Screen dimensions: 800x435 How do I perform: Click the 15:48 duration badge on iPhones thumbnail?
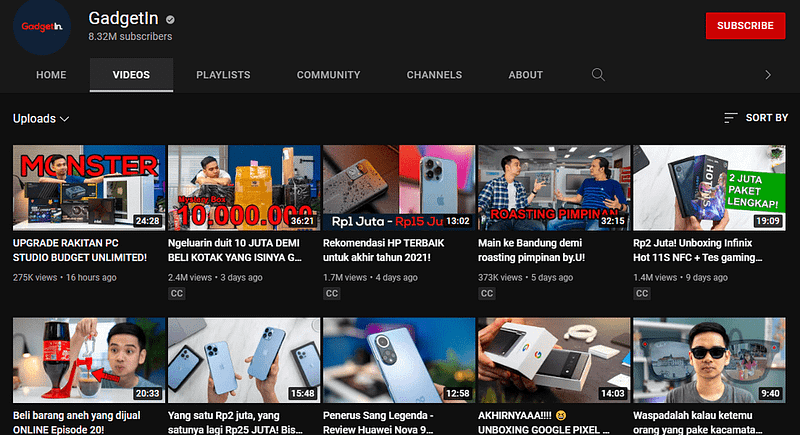tap(302, 393)
